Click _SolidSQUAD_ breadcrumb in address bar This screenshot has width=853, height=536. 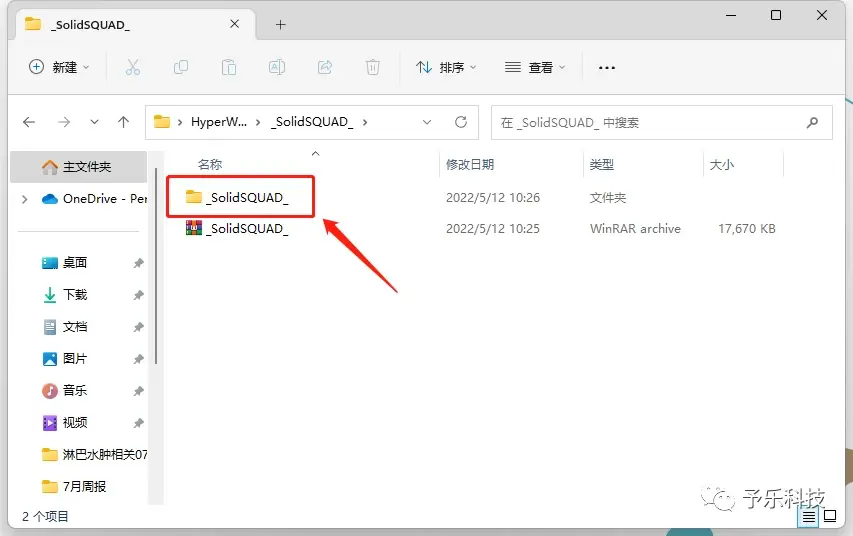312,122
